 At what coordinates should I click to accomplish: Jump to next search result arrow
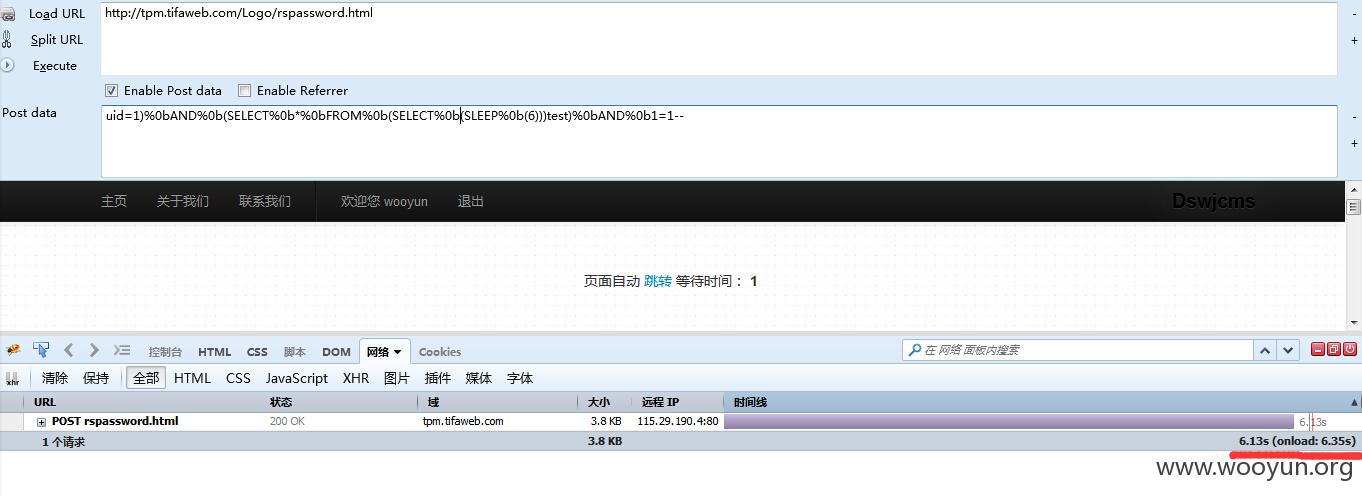click(1288, 350)
